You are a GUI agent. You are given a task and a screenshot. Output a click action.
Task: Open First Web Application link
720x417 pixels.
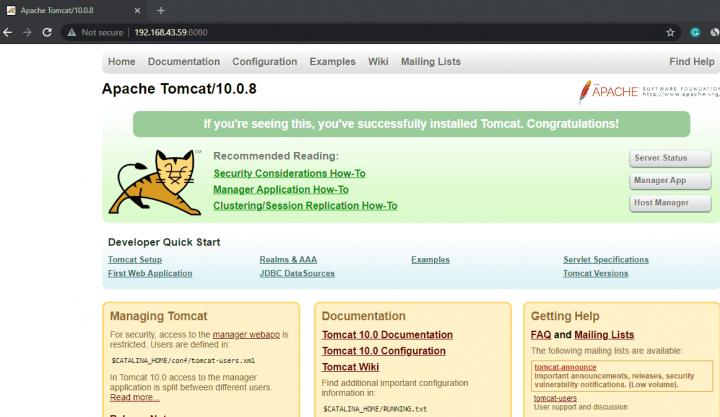tap(150, 273)
